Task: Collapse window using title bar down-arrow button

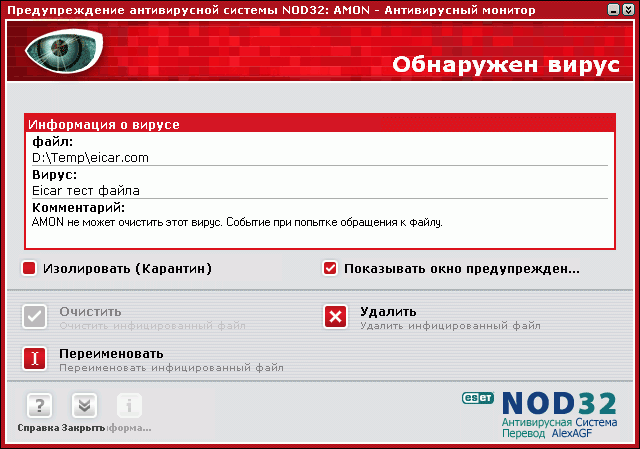Action: pyautogui.click(x=628, y=9)
